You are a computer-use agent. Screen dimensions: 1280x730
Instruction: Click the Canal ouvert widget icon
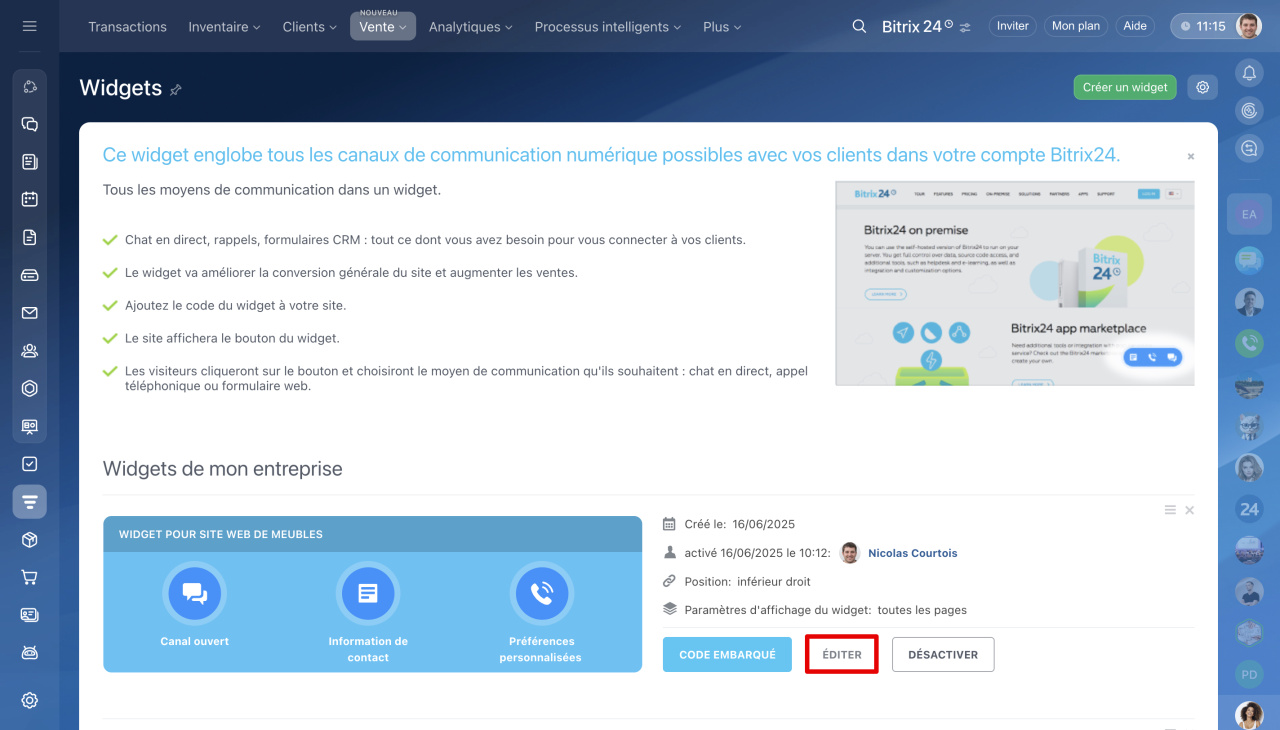pyautogui.click(x=194, y=593)
